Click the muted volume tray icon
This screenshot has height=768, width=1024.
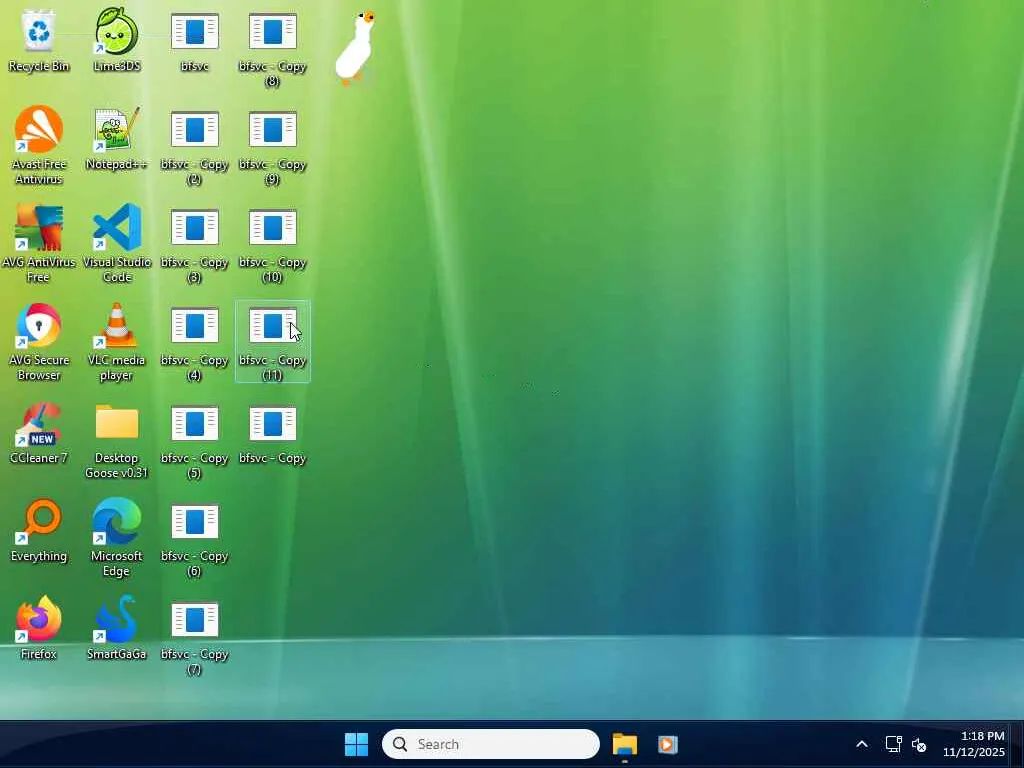pyautogui.click(x=919, y=744)
